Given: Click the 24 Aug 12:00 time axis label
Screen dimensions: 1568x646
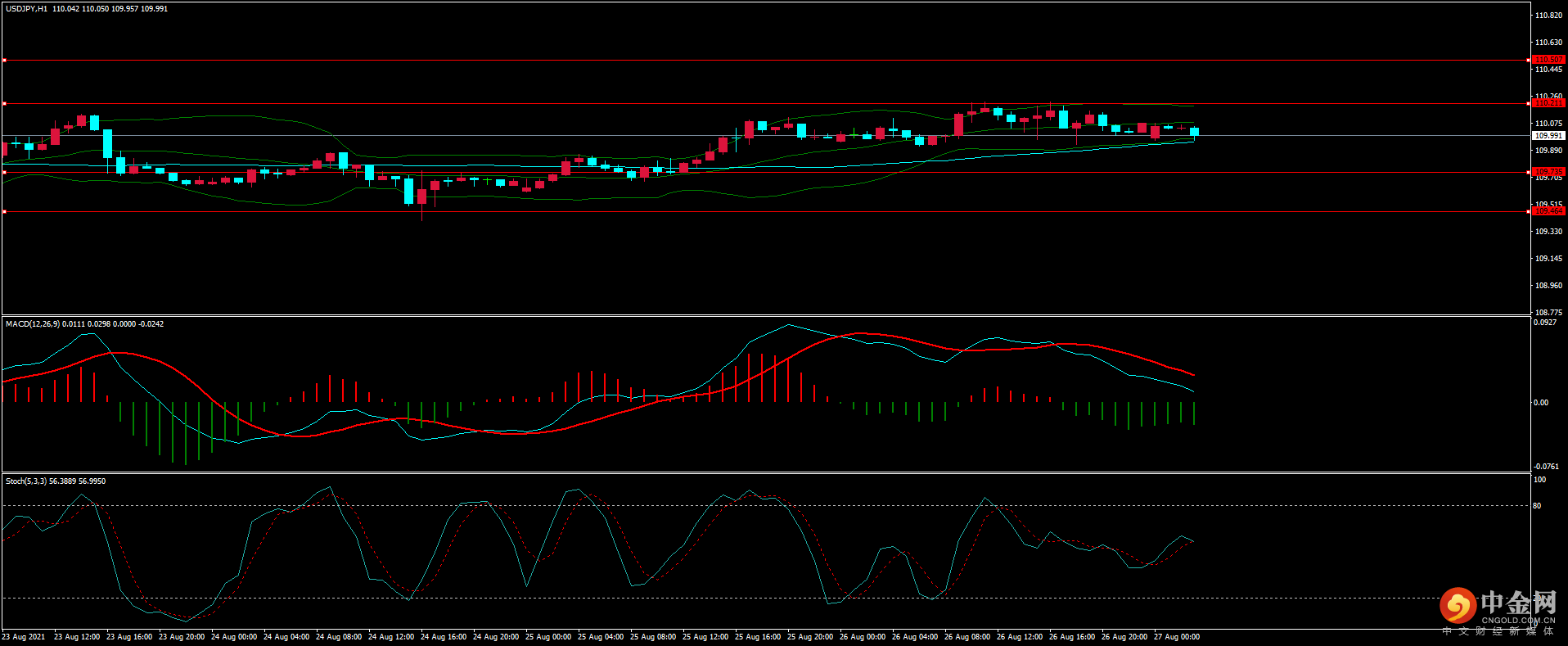Looking at the screenshot, I should click(x=391, y=637).
